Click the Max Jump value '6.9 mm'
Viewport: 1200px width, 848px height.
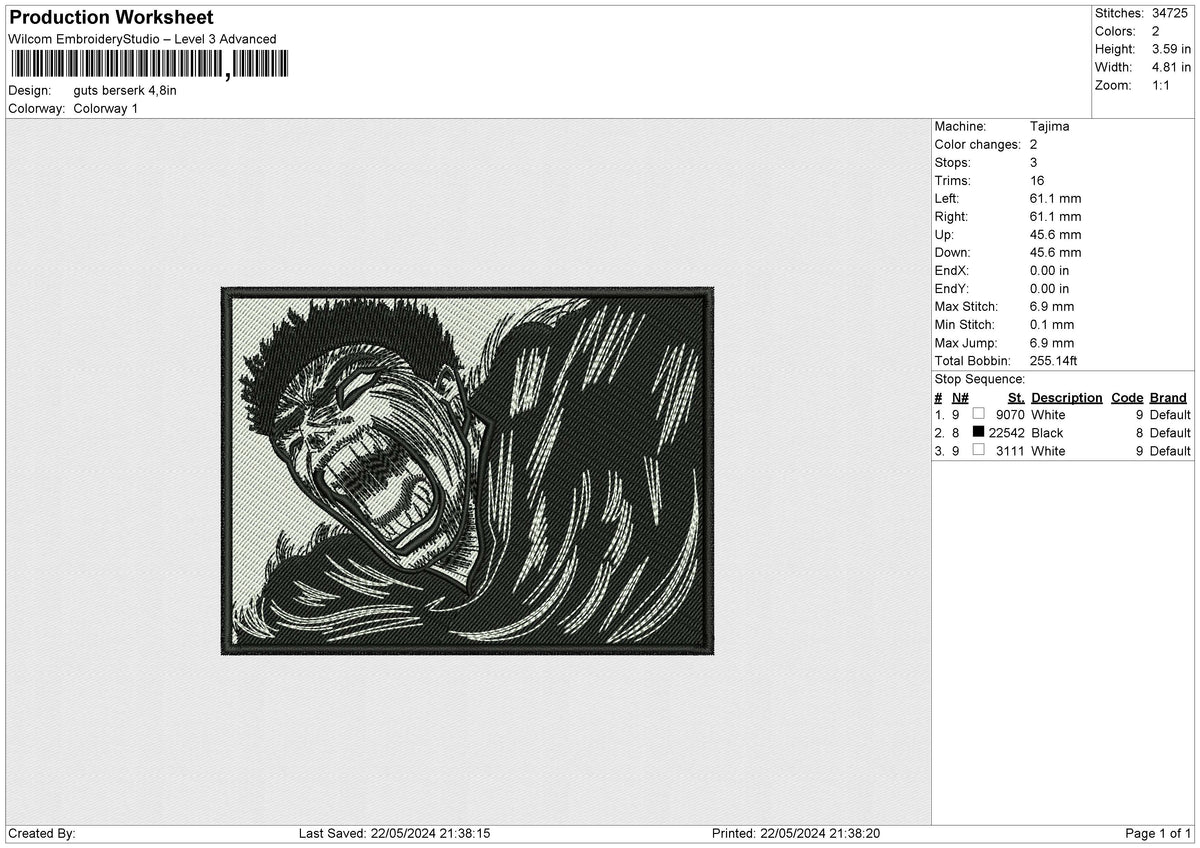1052,342
